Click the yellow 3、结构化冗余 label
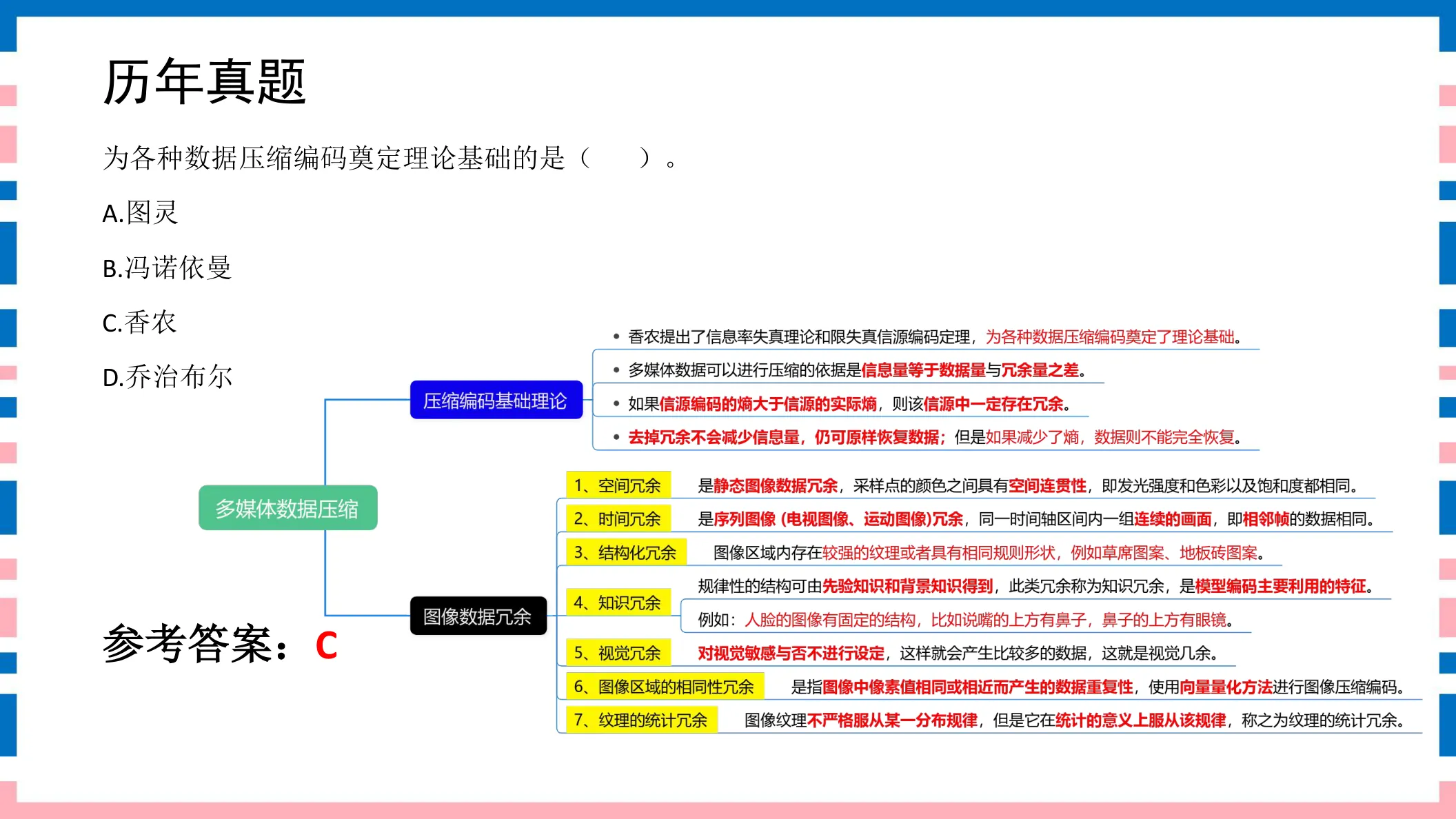 pos(626,552)
